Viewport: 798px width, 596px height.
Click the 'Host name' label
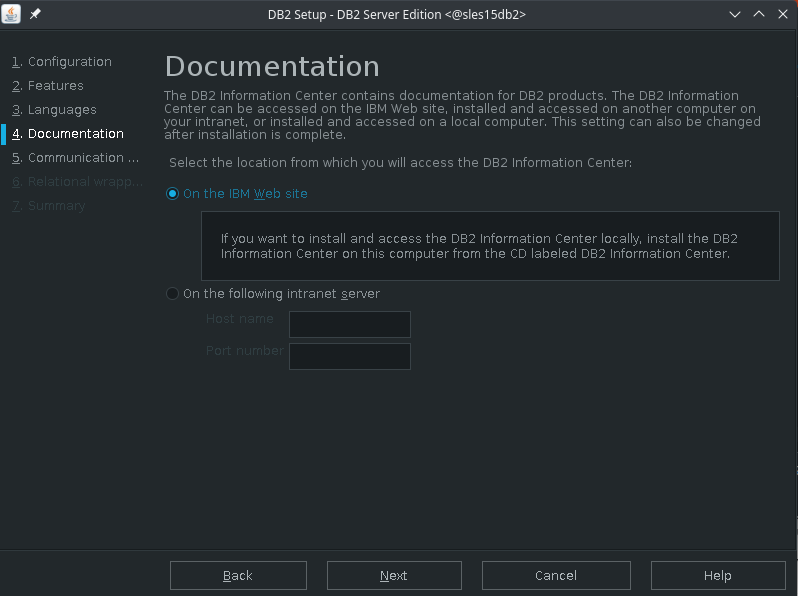tap(240, 319)
